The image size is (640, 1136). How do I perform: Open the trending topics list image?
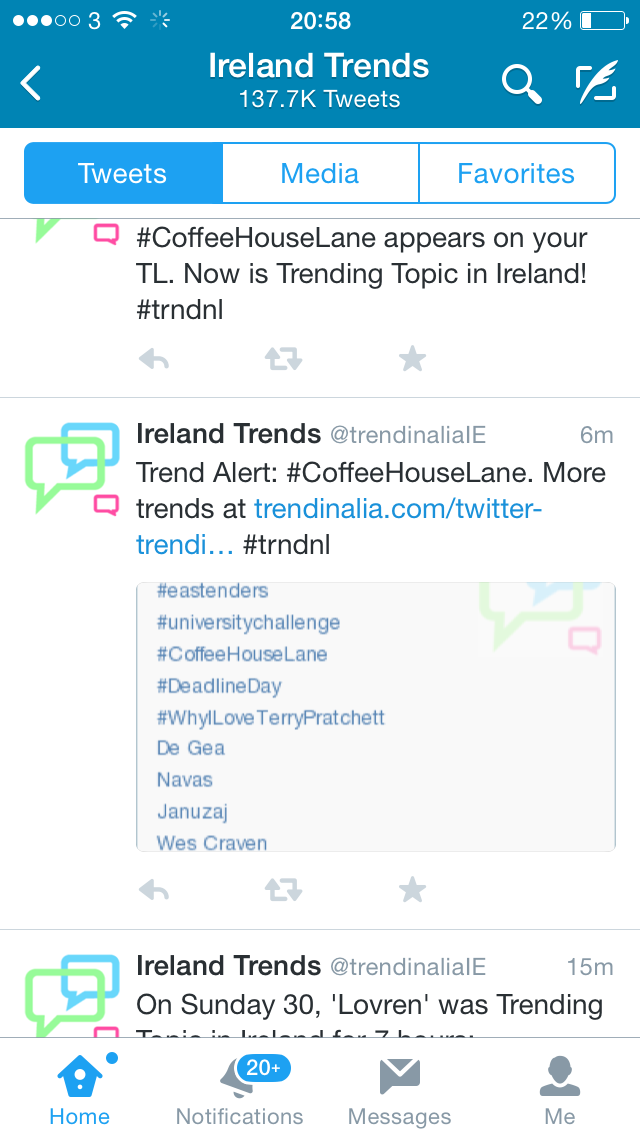375,716
